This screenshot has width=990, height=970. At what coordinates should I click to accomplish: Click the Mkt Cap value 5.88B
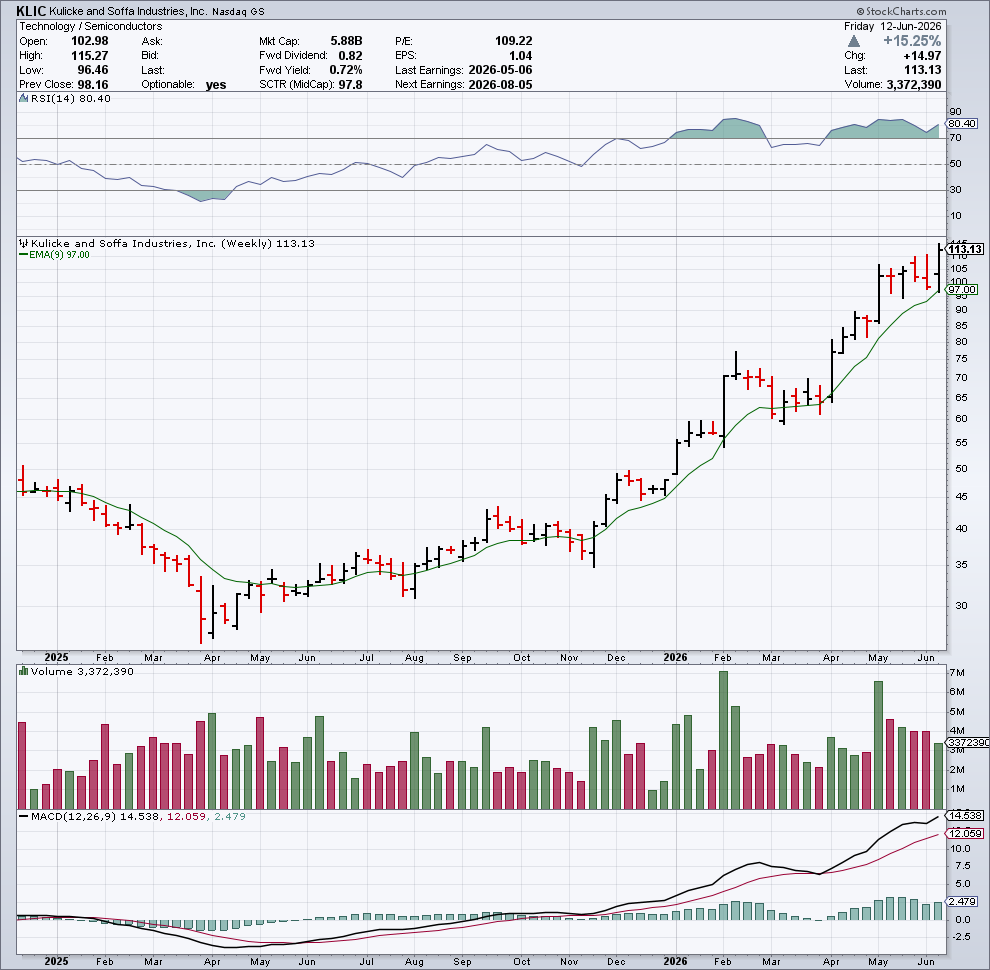tap(346, 41)
